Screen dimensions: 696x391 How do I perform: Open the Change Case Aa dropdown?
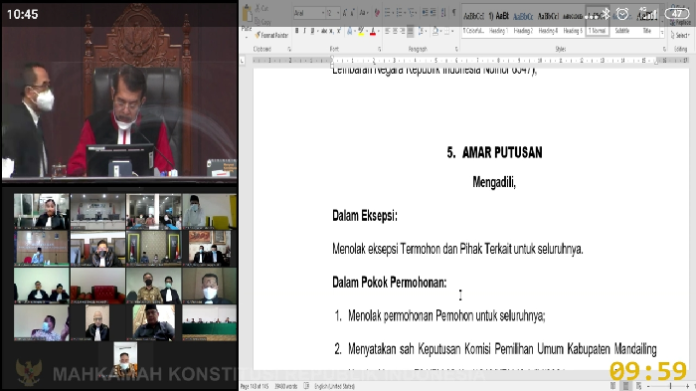(x=364, y=13)
